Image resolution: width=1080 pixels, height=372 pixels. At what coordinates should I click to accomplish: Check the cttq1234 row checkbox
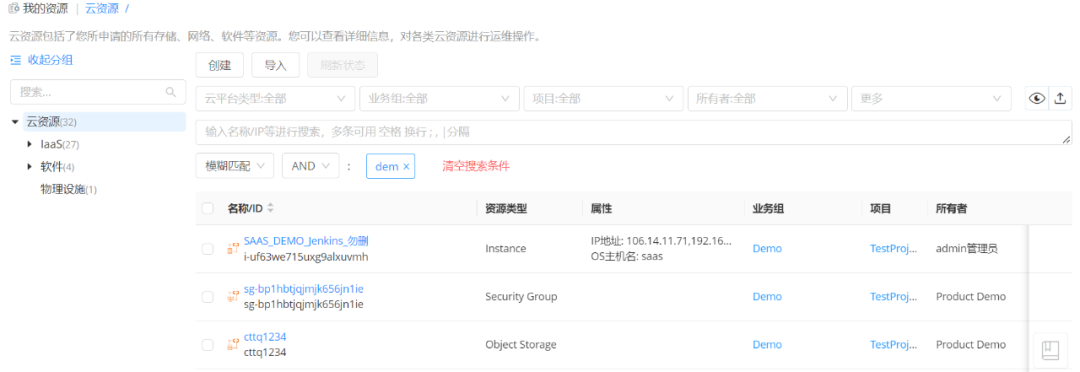click(208, 344)
